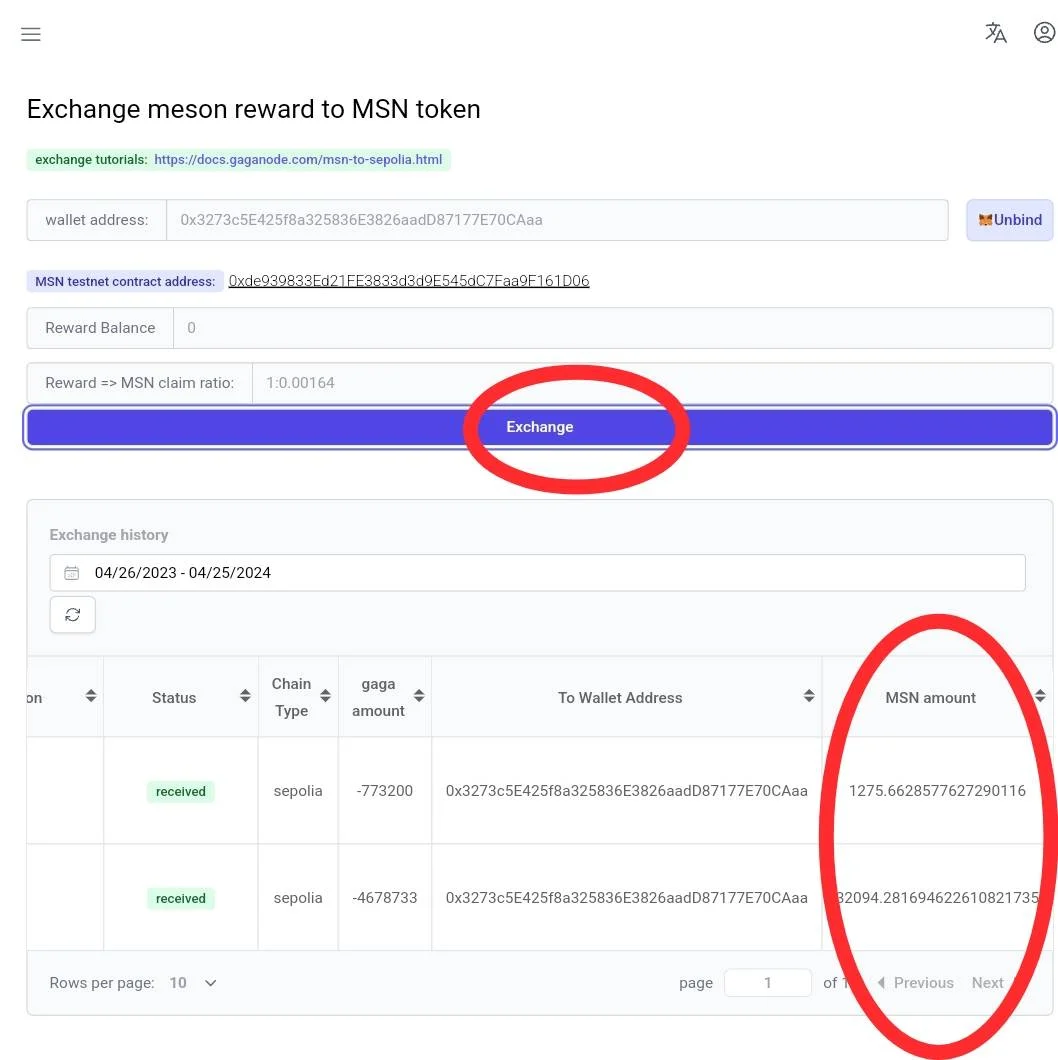Open the hamburger navigation menu
1058x1060 pixels.
point(30,34)
